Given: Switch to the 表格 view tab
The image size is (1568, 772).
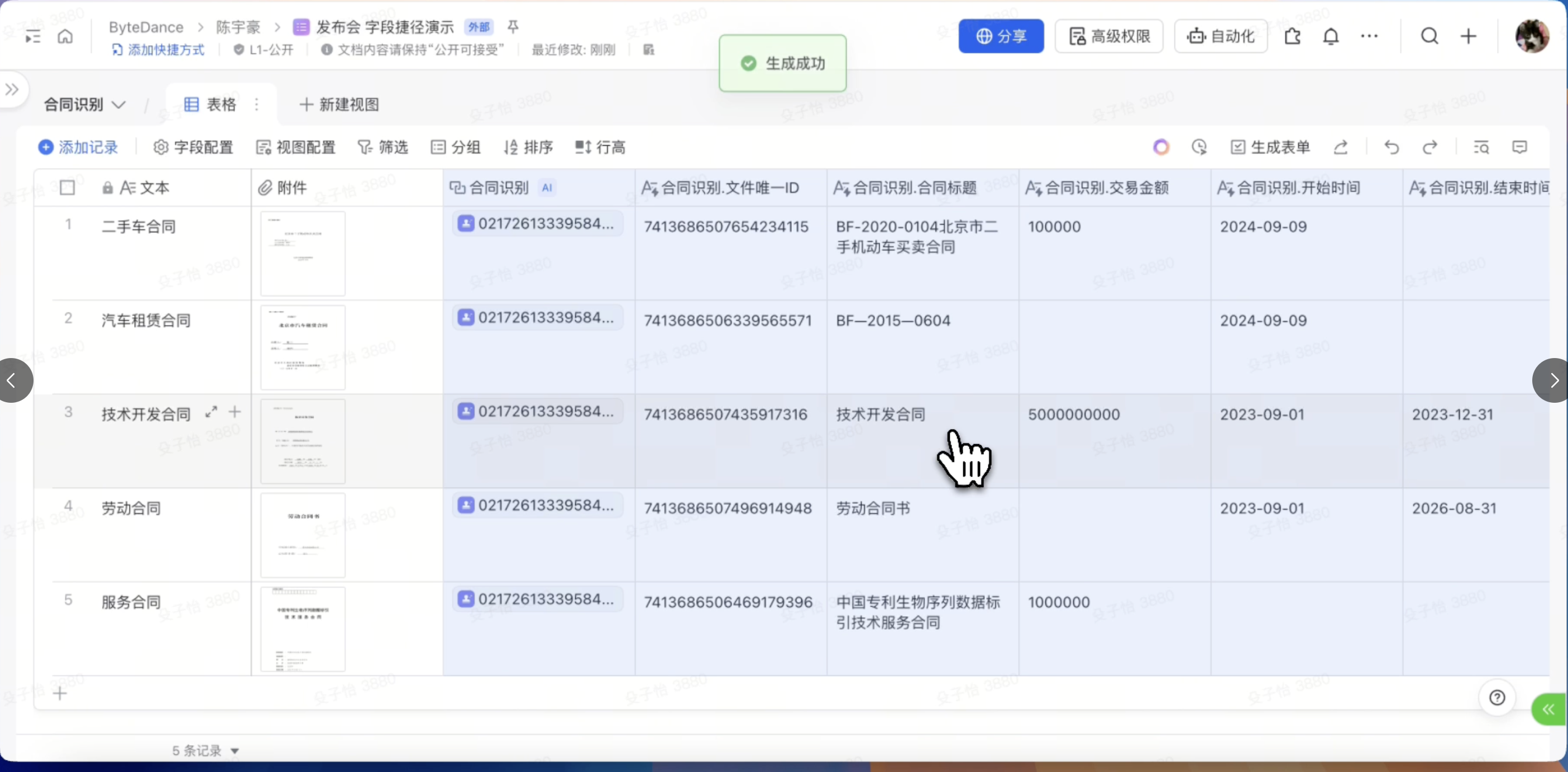Looking at the screenshot, I should 211,104.
